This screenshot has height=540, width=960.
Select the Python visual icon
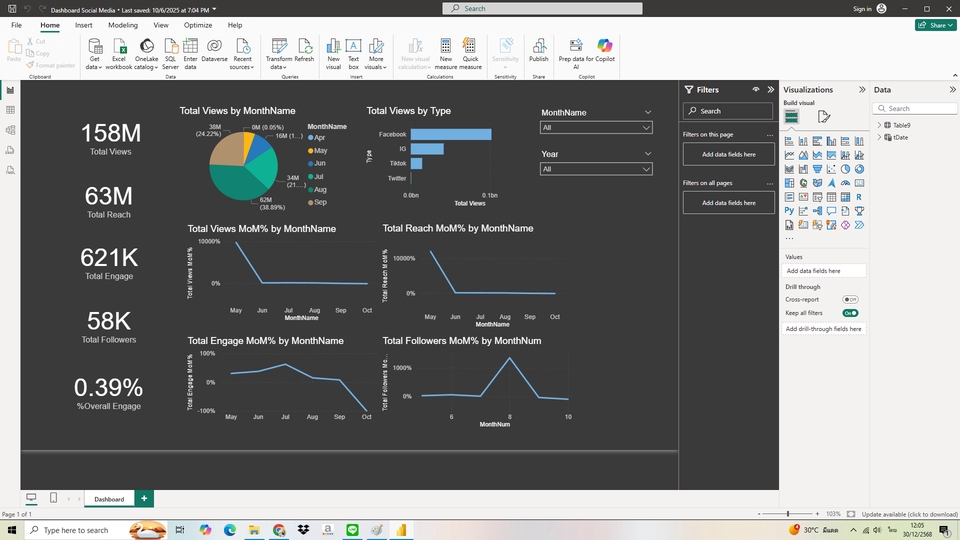coord(790,211)
